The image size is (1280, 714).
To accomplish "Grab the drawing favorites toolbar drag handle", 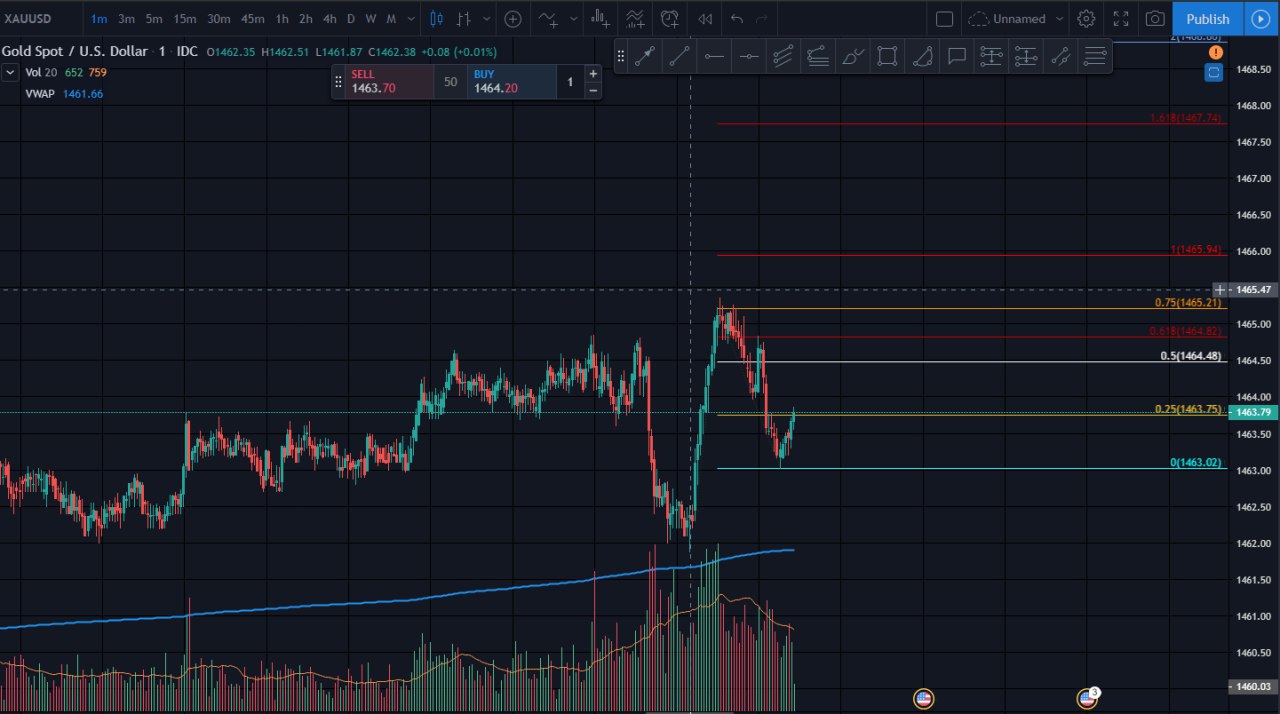I will click(x=621, y=57).
